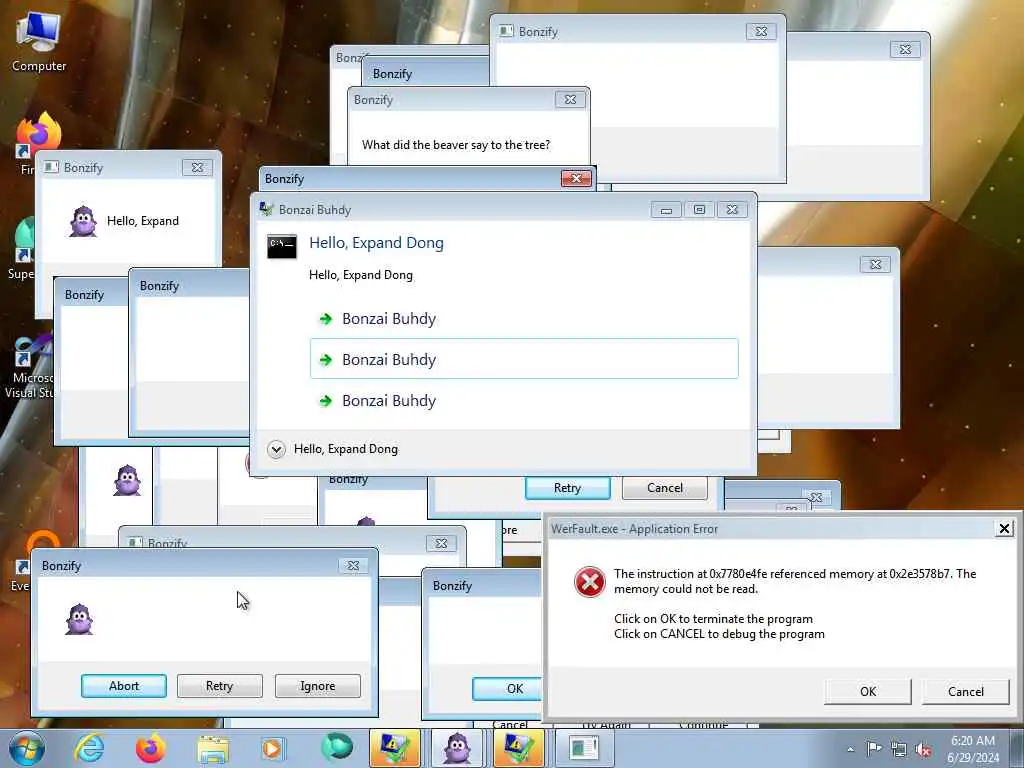Click Cancel button beside the highlighted Retry
The width and height of the screenshot is (1024, 768).
(665, 488)
